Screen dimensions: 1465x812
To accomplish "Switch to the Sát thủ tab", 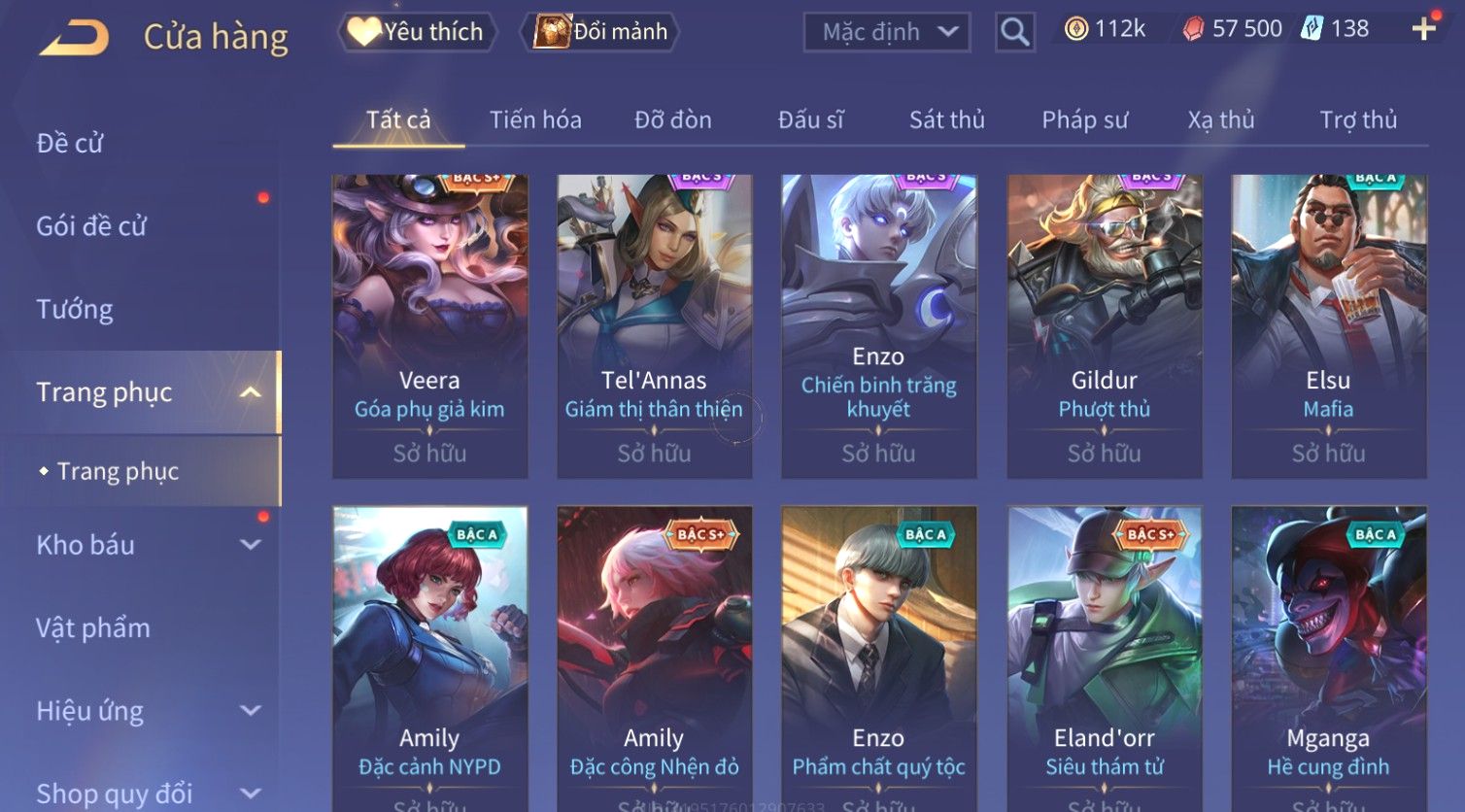I will tap(946, 120).
